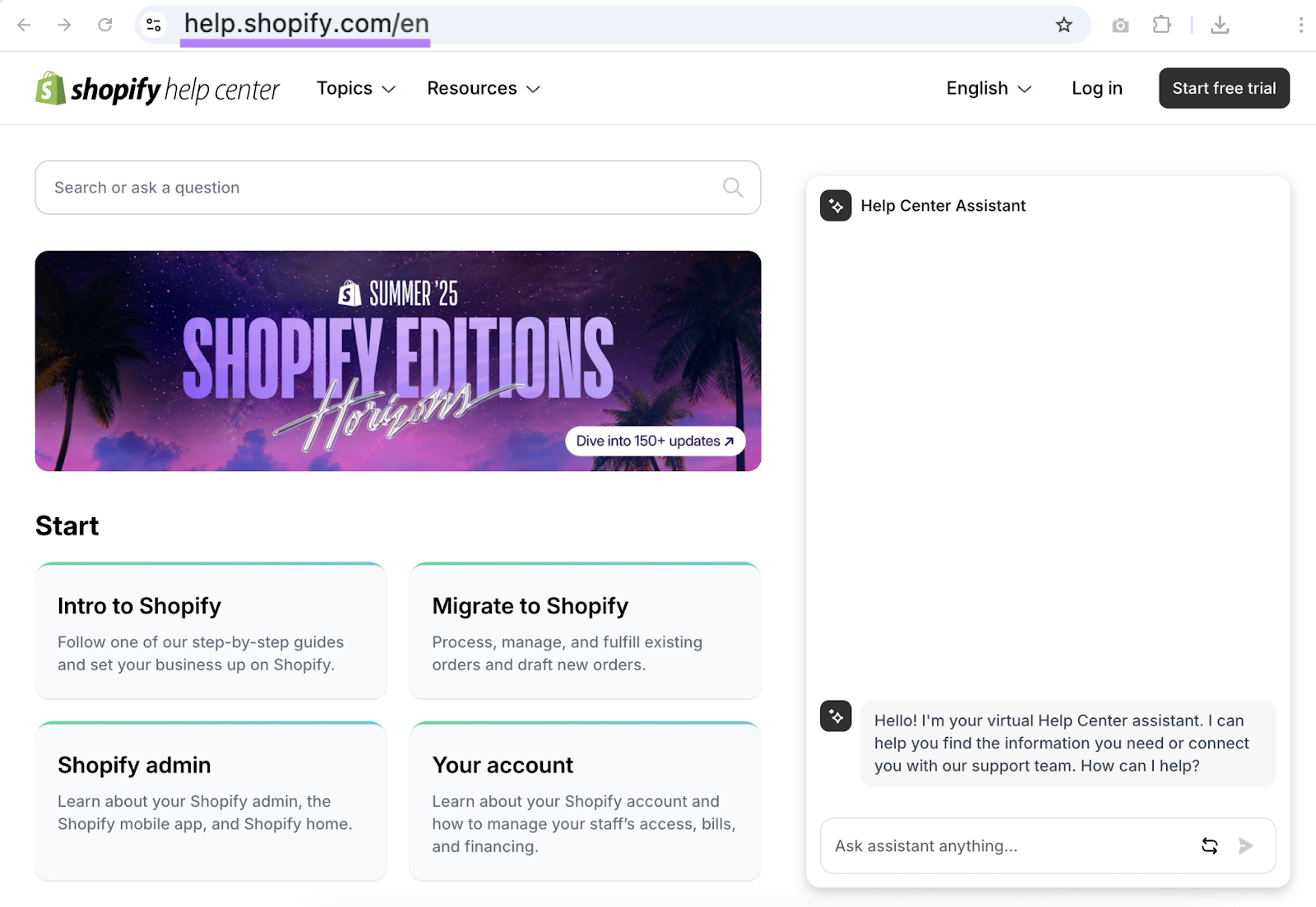Screen dimensions: 1316x907
Task: Bookmark the page using the star icon
Action: pyautogui.click(x=1064, y=25)
